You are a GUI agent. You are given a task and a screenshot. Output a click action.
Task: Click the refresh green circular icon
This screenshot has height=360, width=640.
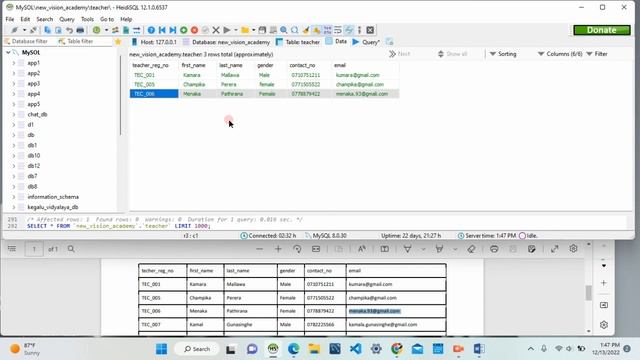pos(96,30)
